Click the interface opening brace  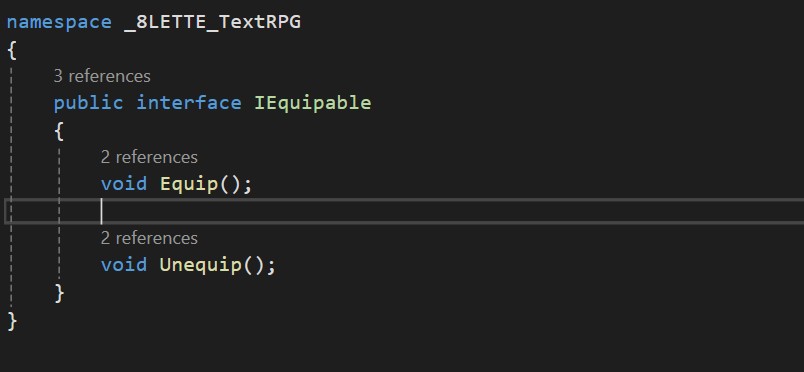click(x=59, y=132)
